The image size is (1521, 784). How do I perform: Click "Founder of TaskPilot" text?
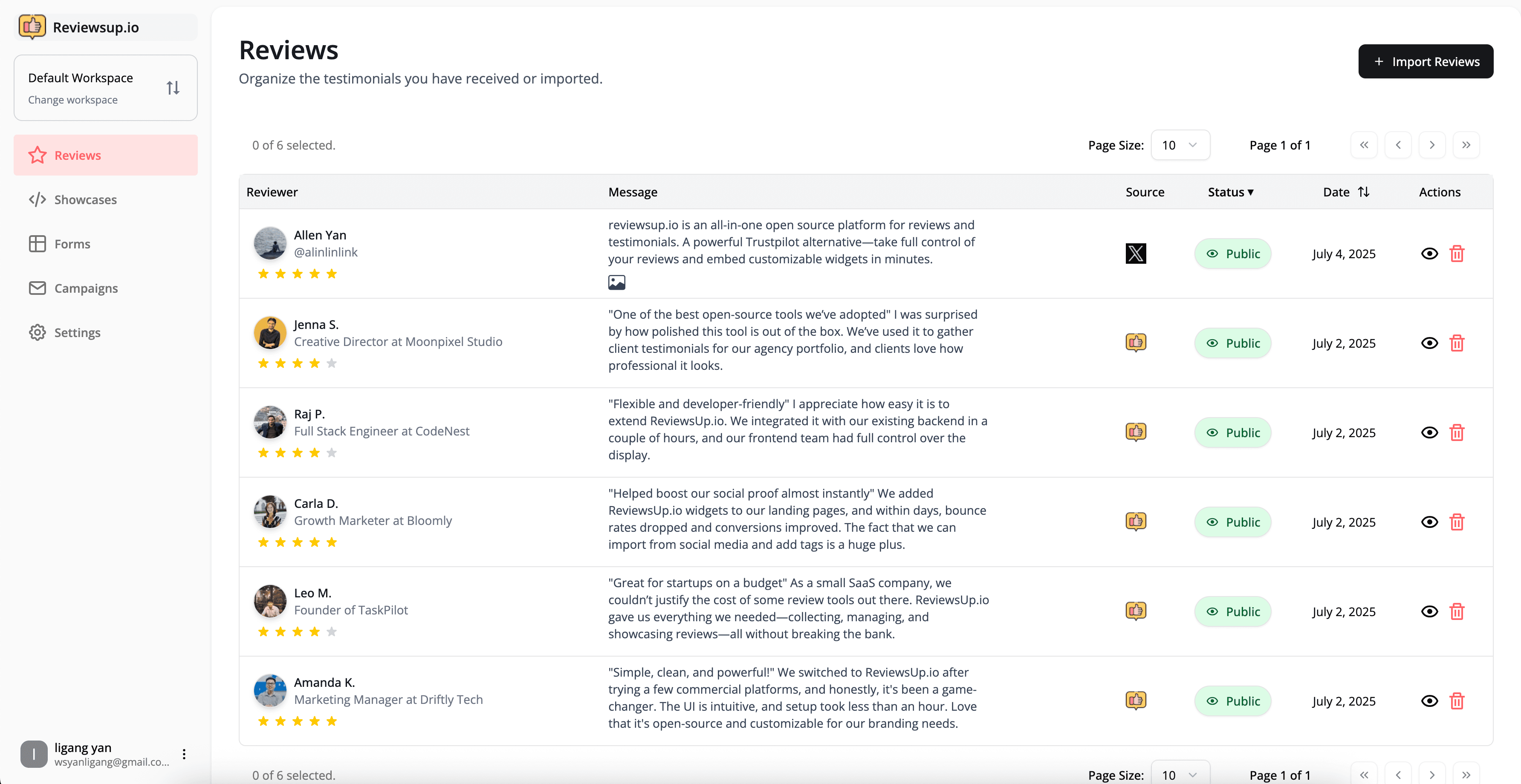(351, 610)
